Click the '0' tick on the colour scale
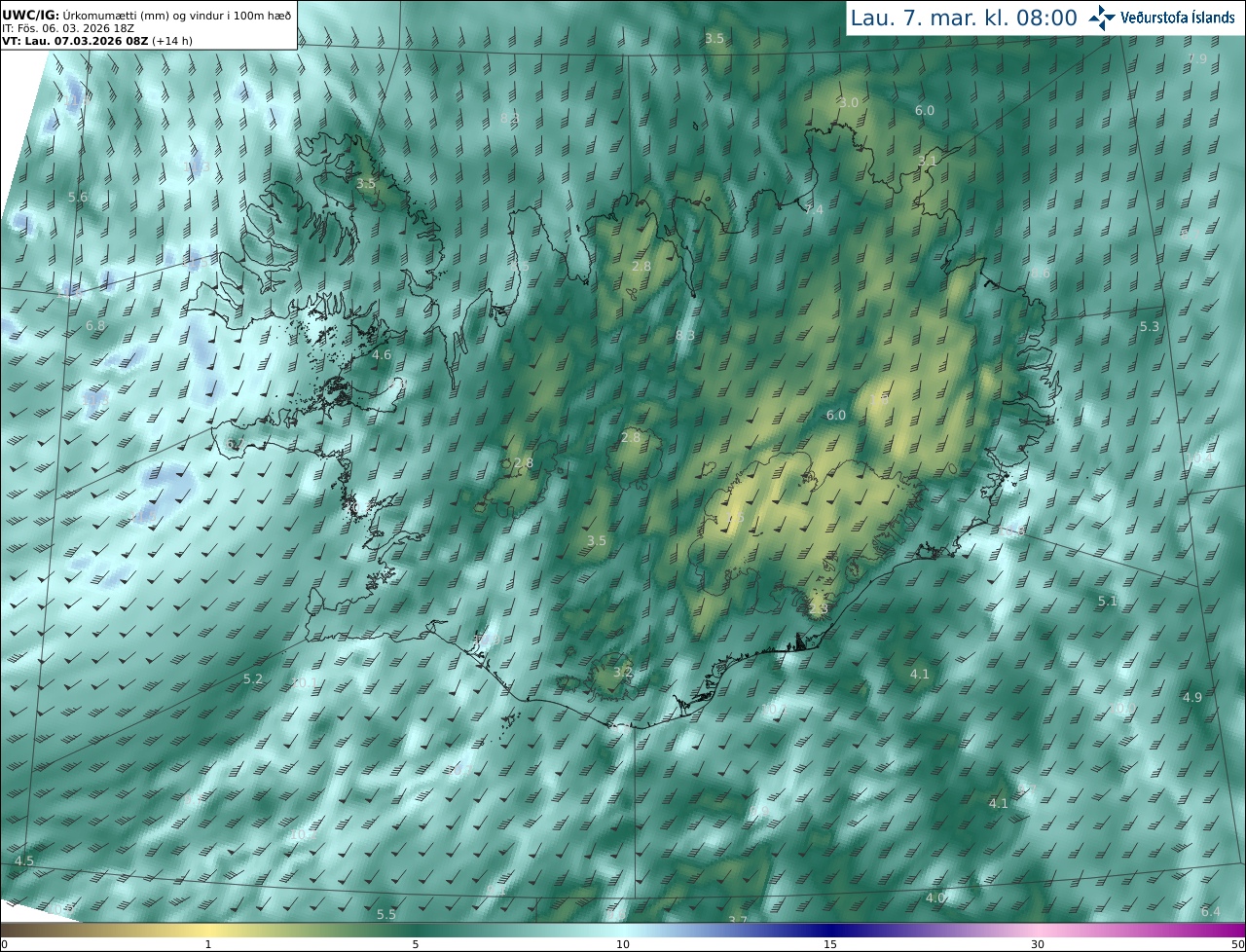Viewport: 1246px width, 952px height. (3, 944)
